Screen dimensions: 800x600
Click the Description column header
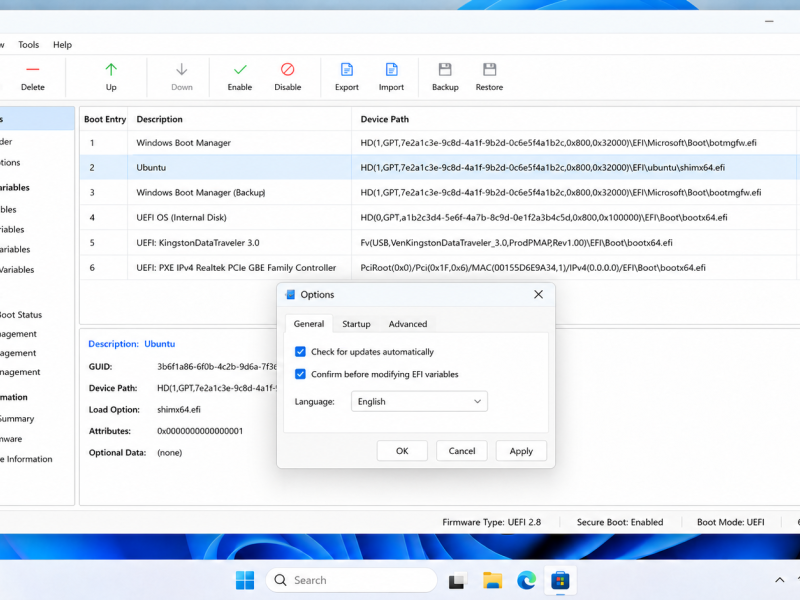click(239, 119)
